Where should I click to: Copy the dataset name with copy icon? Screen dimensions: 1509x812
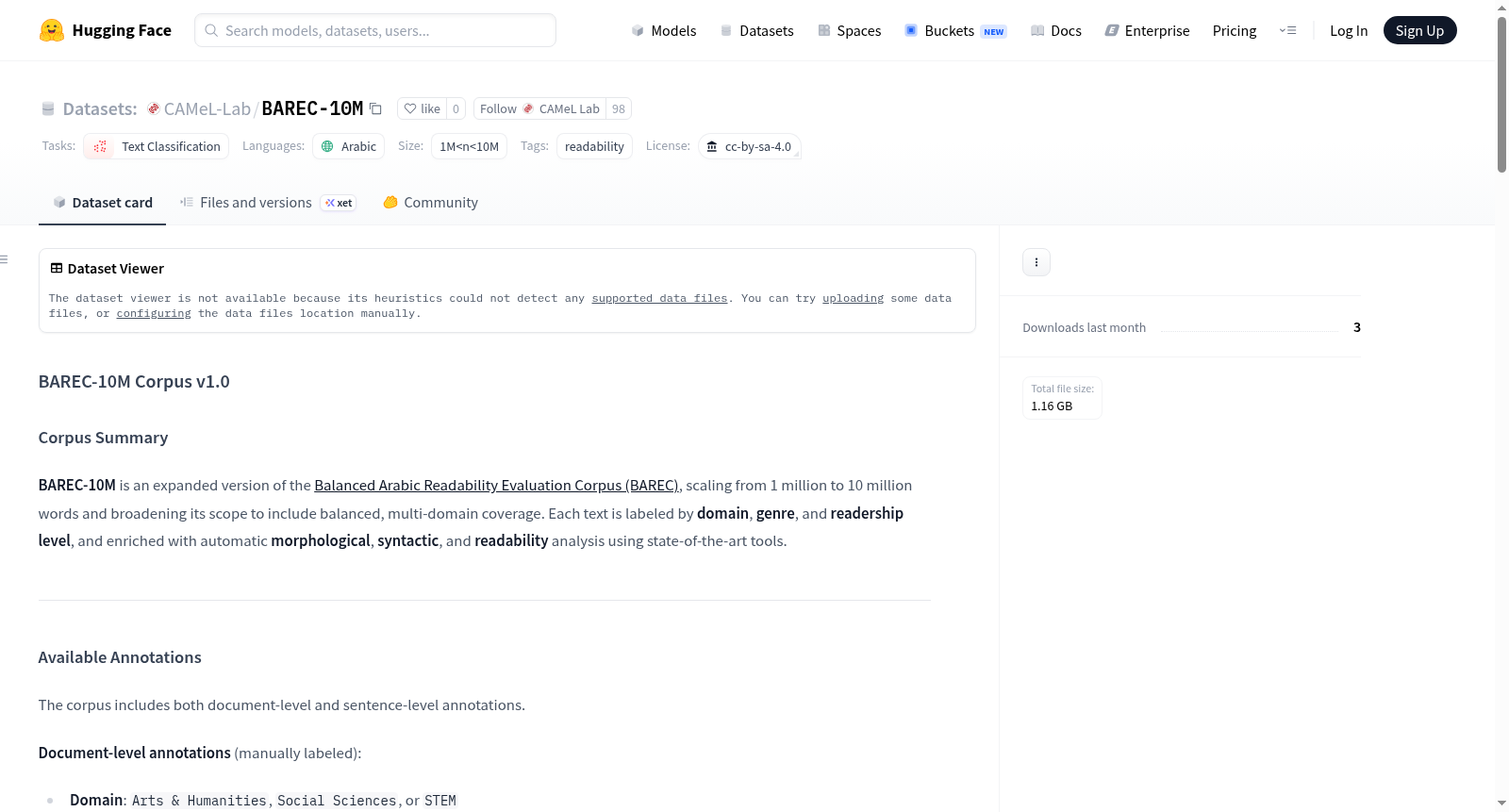[x=375, y=108]
